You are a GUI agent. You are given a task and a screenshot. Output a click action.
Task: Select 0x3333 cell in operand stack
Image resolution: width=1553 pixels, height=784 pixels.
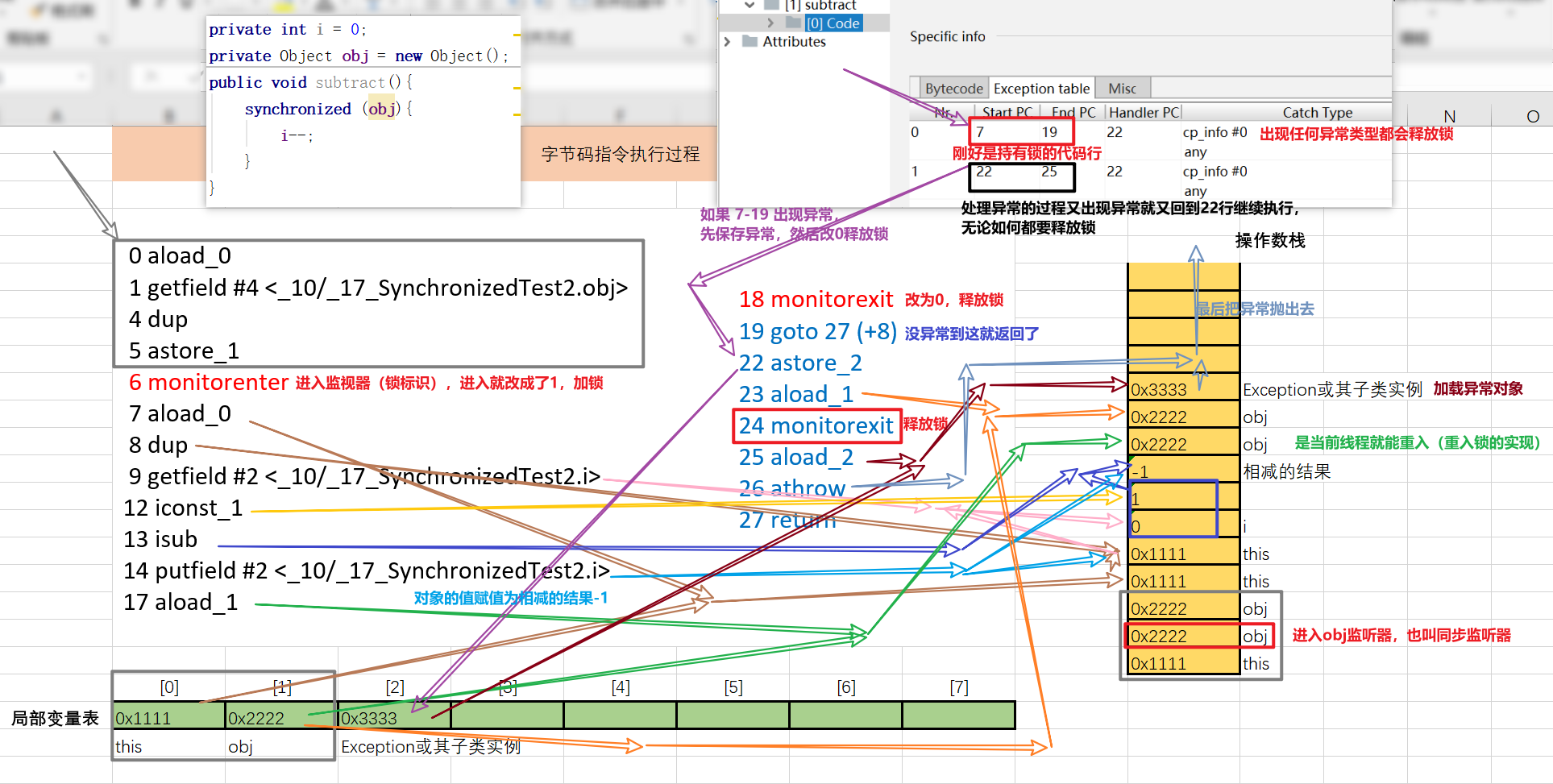tap(1184, 389)
